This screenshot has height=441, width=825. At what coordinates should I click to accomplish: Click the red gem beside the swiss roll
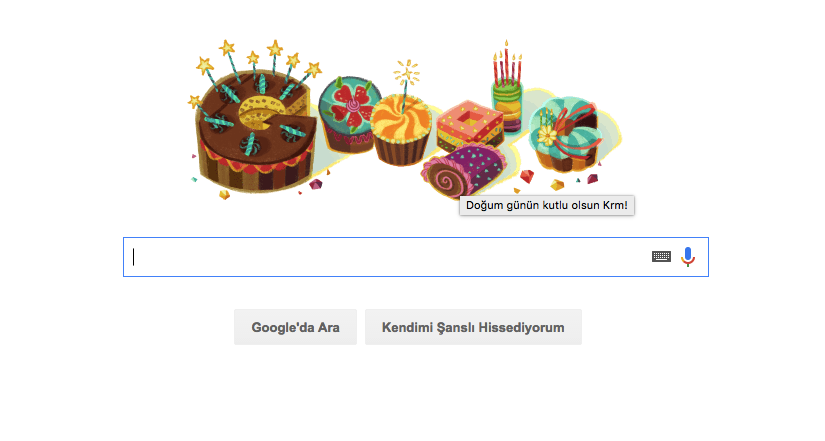[527, 176]
